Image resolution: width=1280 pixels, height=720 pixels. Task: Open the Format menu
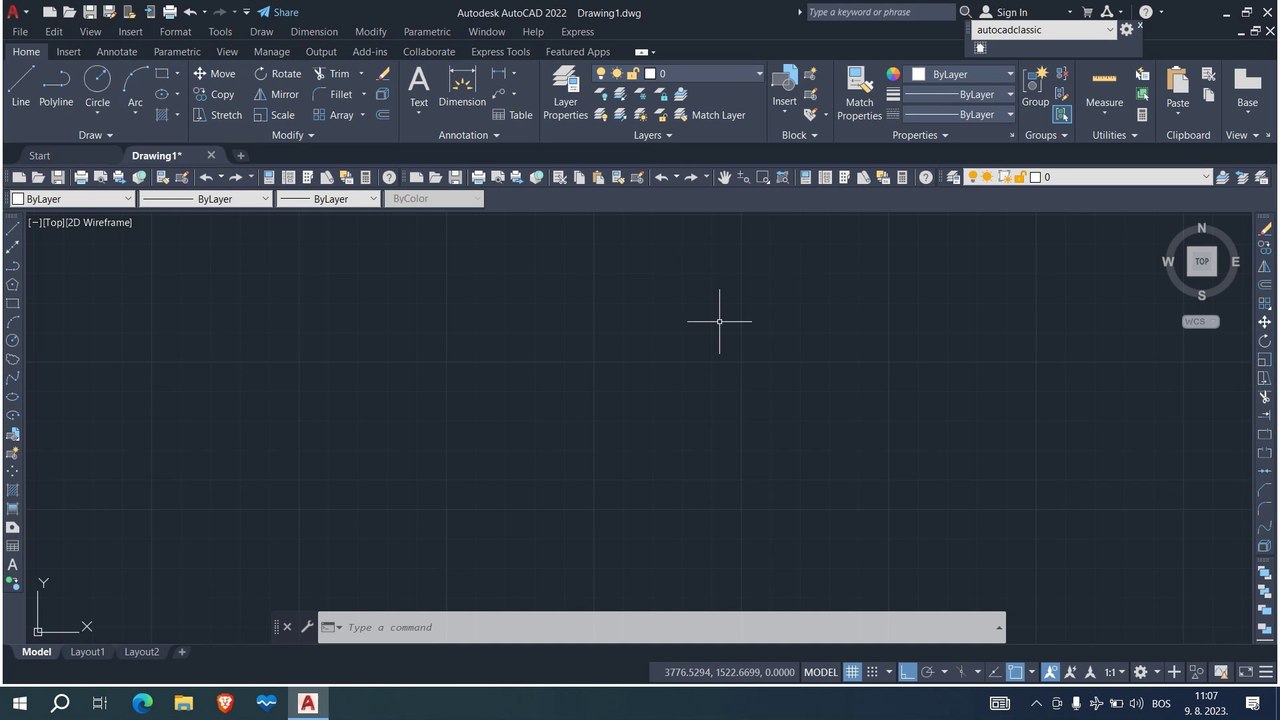pyautogui.click(x=175, y=32)
